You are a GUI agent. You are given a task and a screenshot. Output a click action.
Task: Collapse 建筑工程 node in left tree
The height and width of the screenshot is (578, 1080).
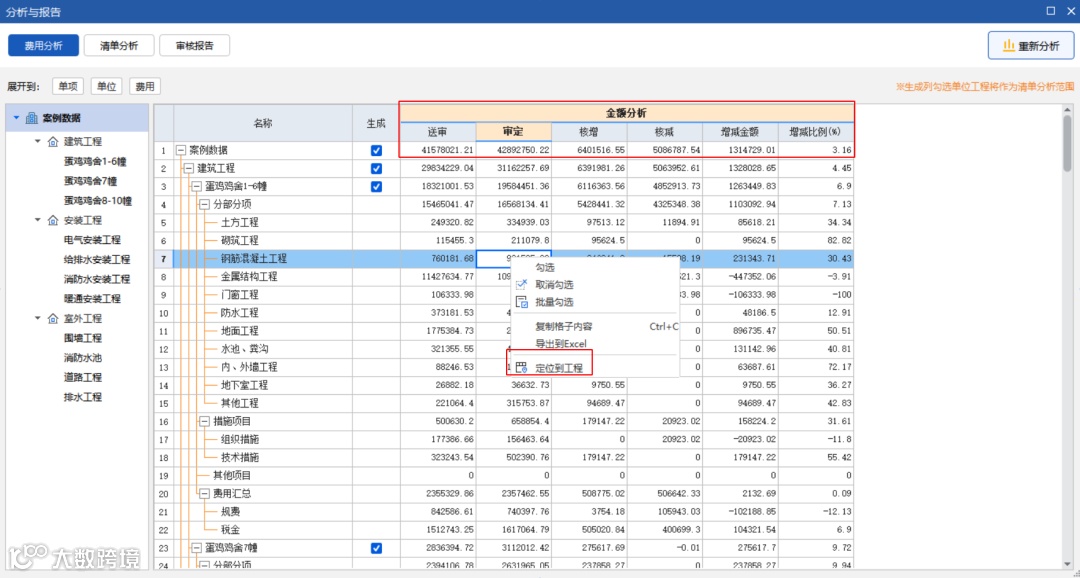click(x=38, y=141)
